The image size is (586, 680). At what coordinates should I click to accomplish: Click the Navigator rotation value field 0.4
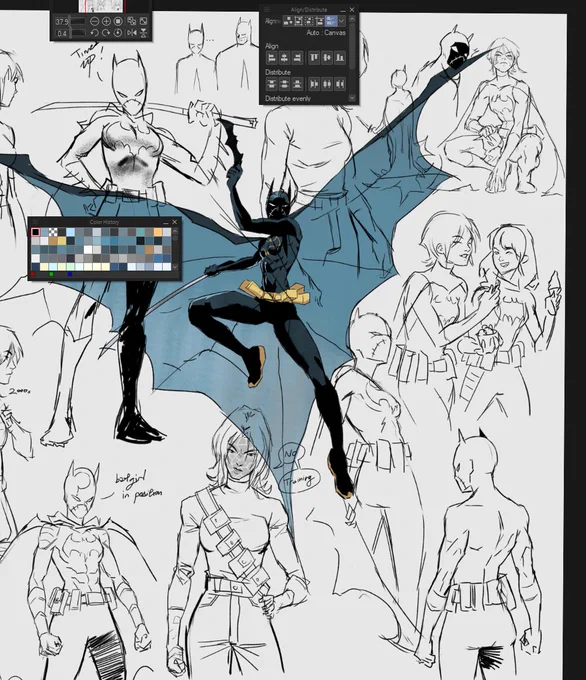[x=62, y=33]
